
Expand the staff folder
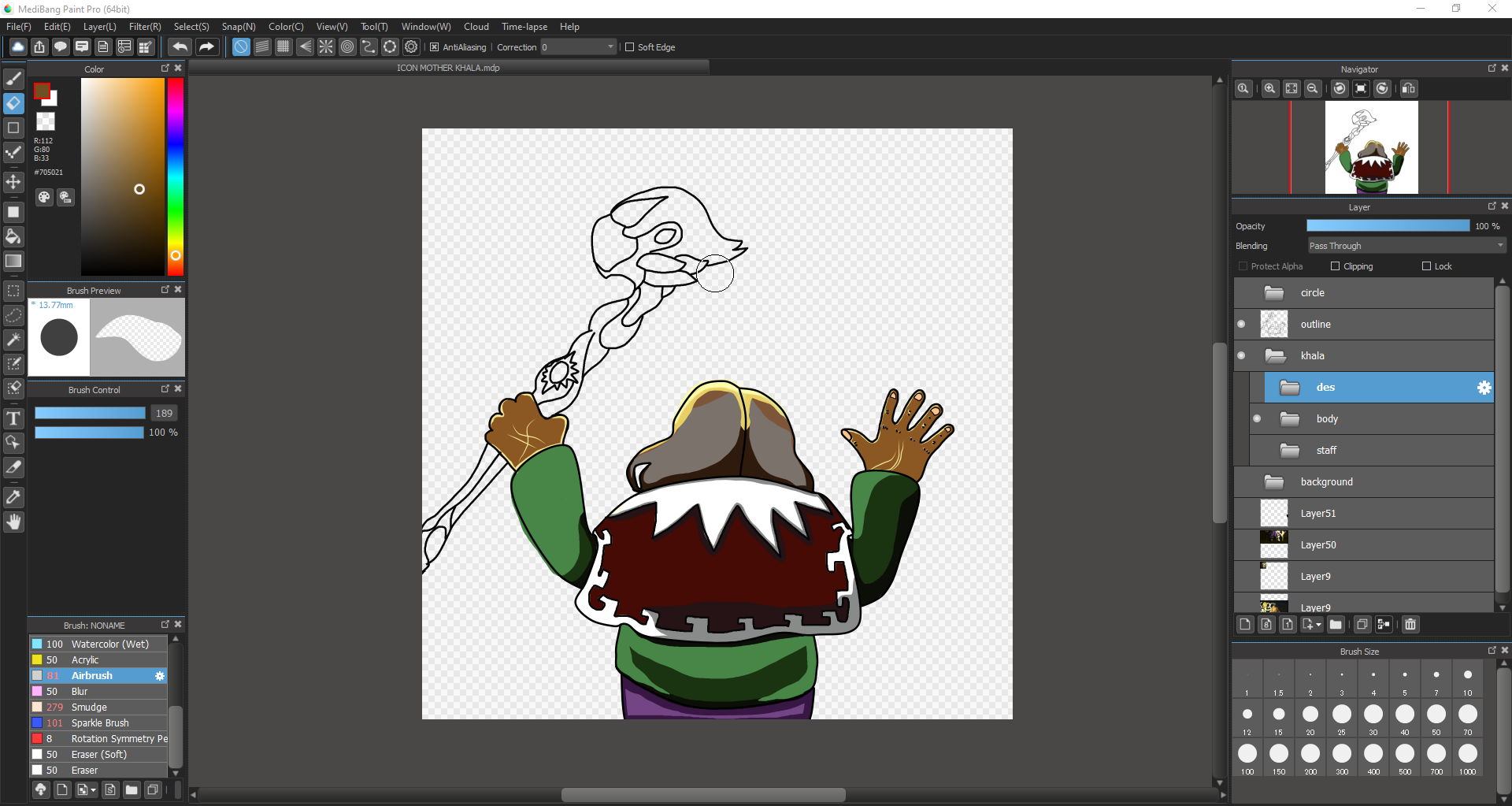[x=1290, y=451]
